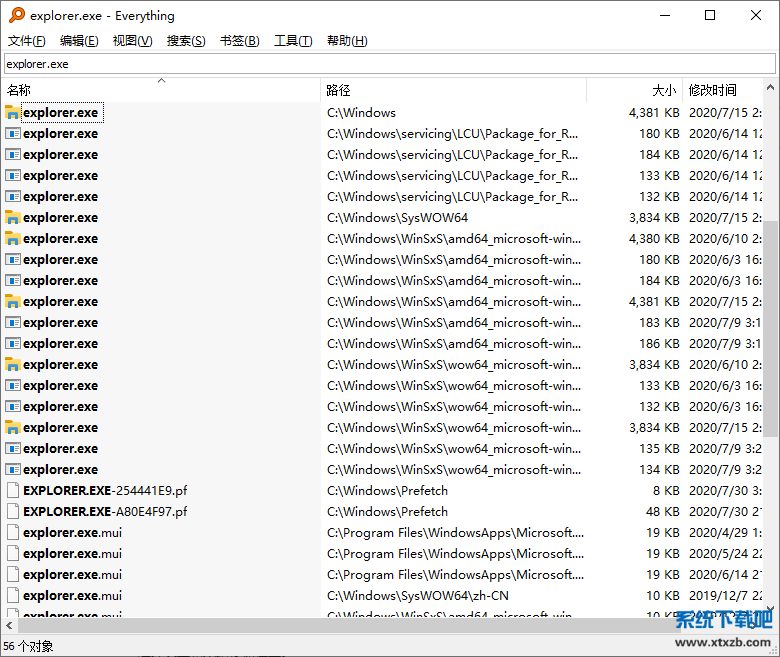This screenshot has height=657, width=780.
Task: Click icon of the 186 KB explorer.exe
Action: (13, 344)
